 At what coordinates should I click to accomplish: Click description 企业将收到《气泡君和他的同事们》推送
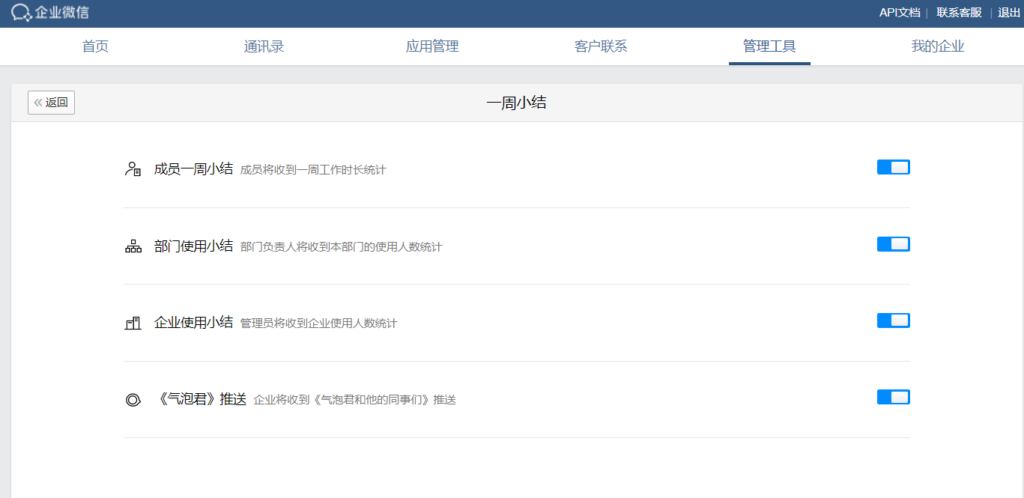[354, 401]
